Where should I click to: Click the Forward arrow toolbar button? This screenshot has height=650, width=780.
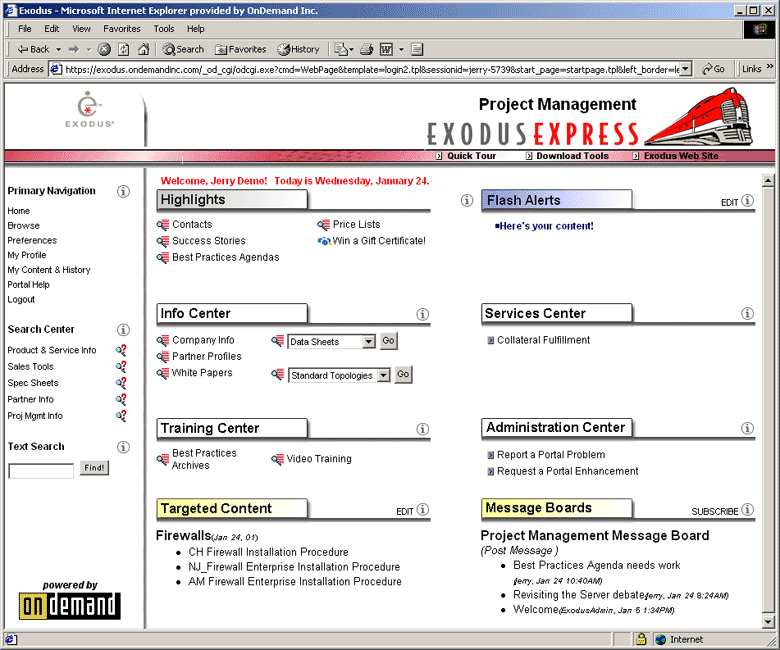point(74,49)
